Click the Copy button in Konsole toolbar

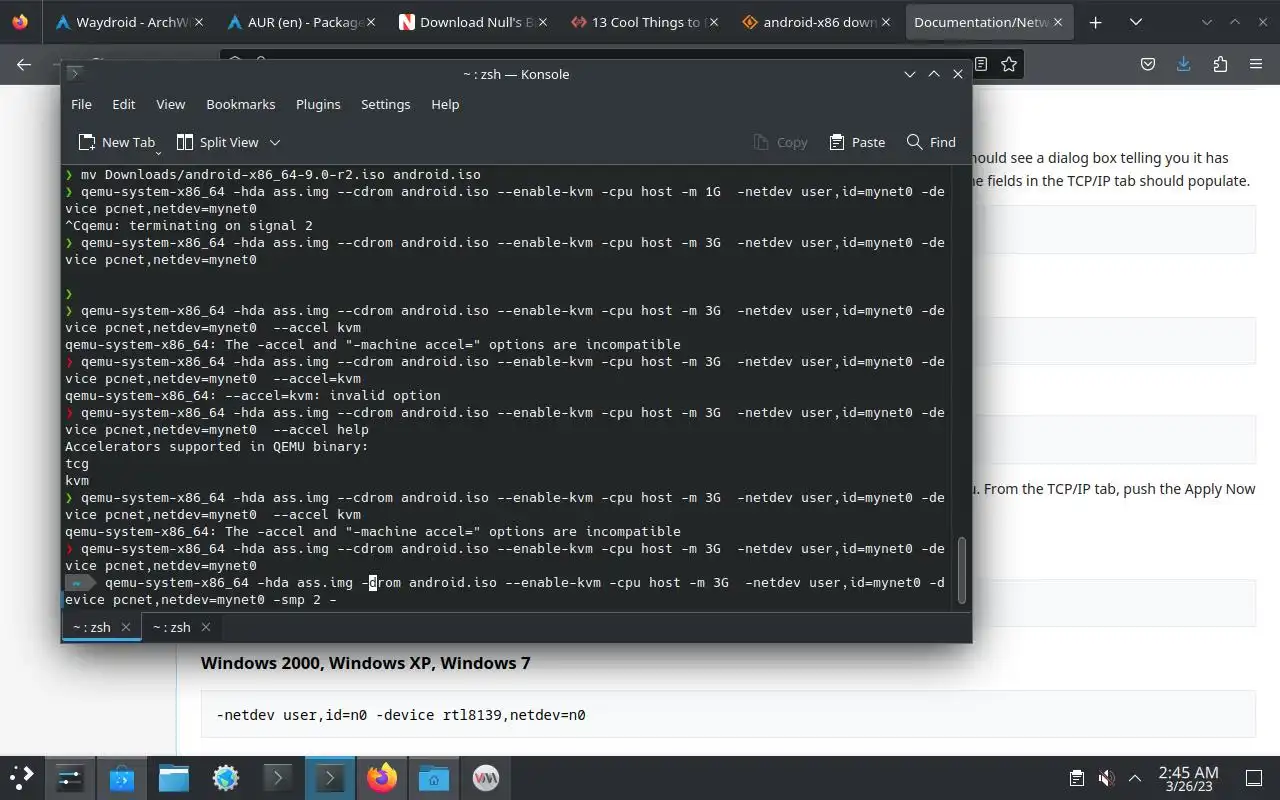pos(780,142)
